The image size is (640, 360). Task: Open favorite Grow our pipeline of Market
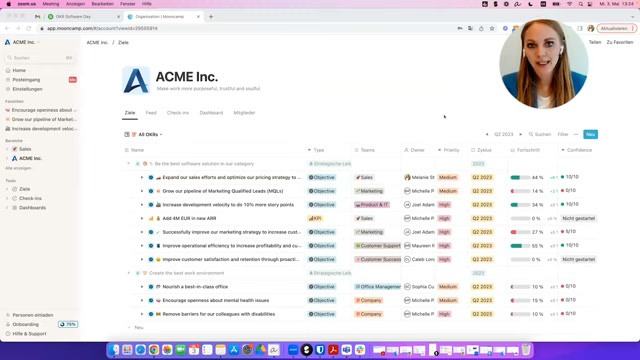pos(41,119)
